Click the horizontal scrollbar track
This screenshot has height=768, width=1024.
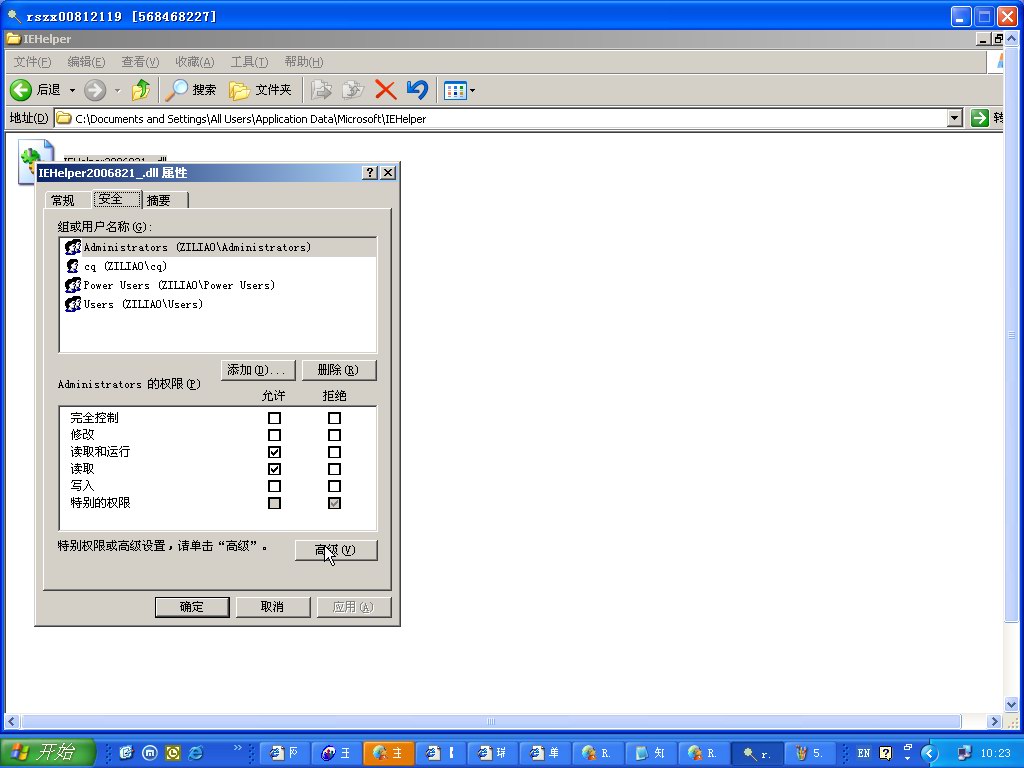tap(491, 722)
